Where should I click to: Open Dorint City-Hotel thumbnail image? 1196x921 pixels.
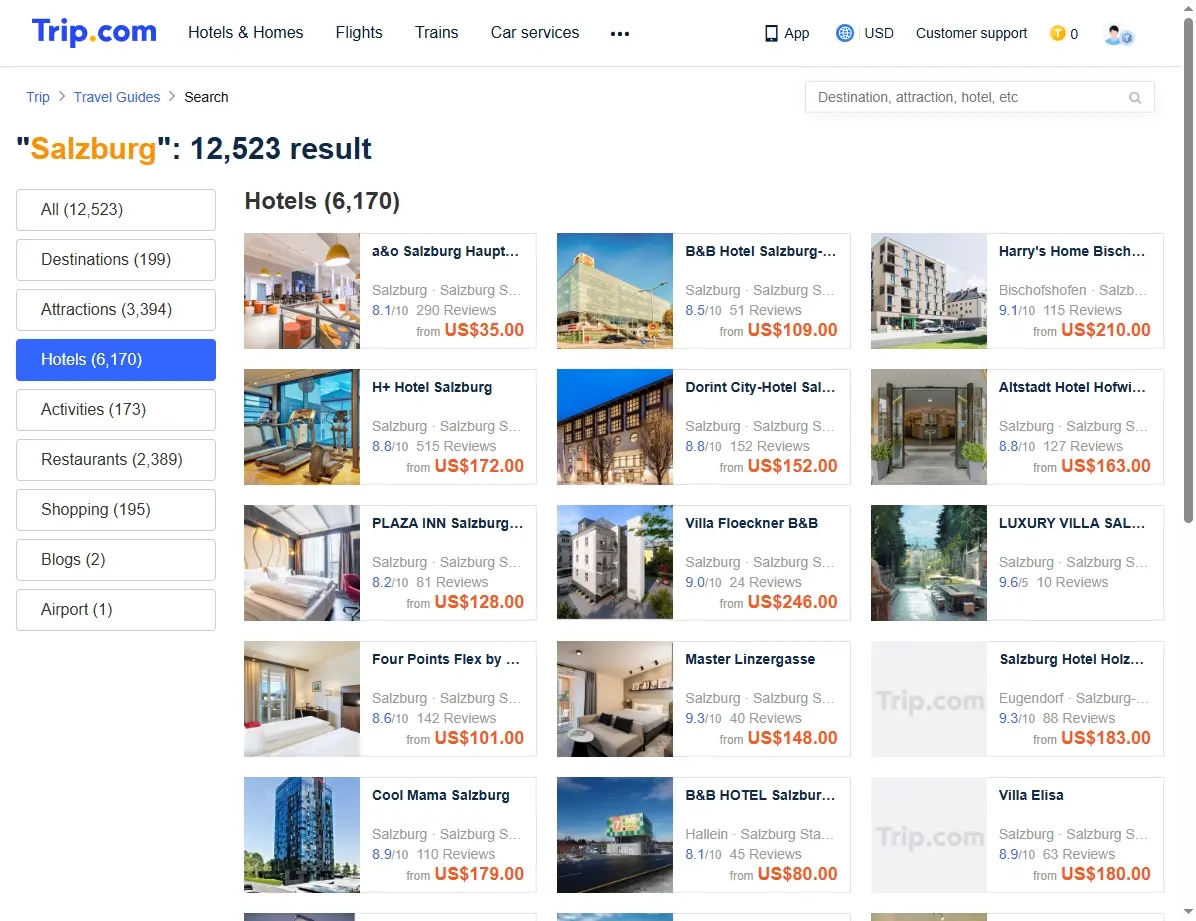(x=615, y=427)
